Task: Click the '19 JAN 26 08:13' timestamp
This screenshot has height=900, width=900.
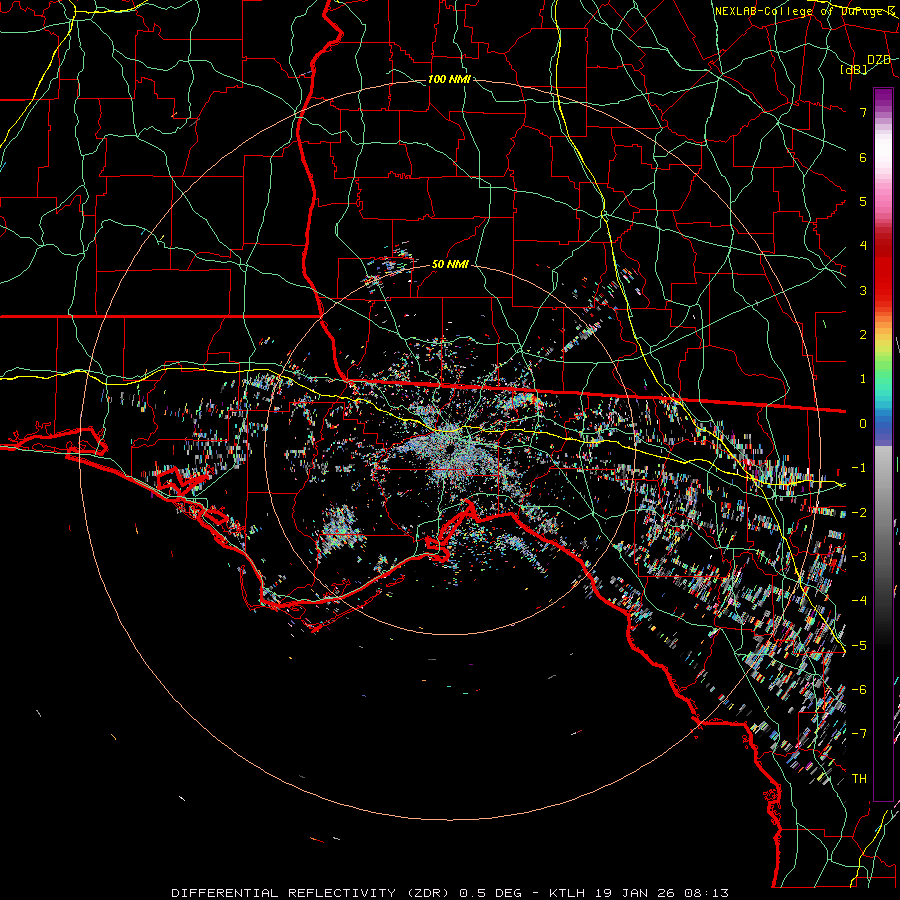Action: click(x=661, y=893)
